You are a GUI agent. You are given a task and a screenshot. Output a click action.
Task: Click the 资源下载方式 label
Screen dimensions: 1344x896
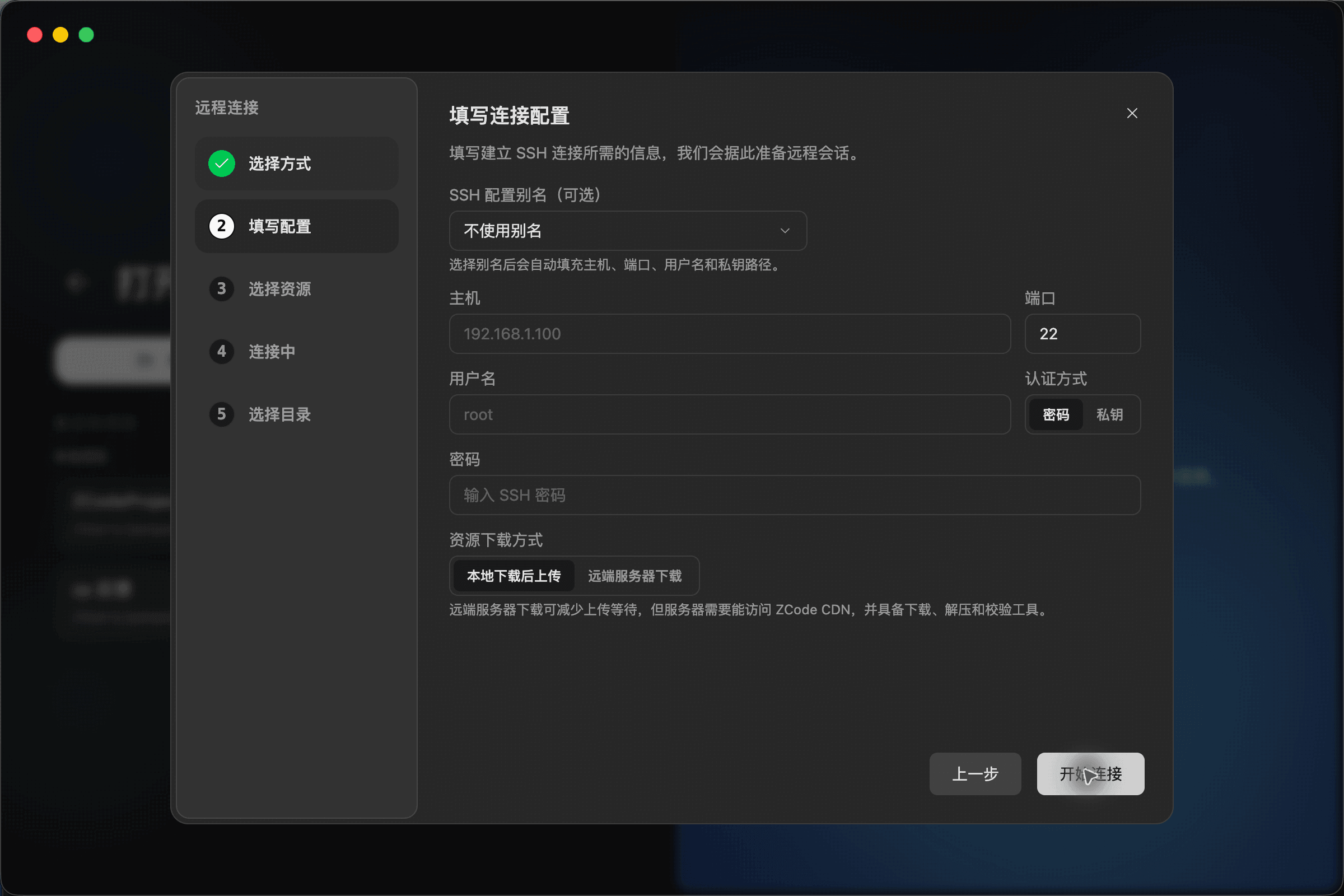pyautogui.click(x=496, y=540)
